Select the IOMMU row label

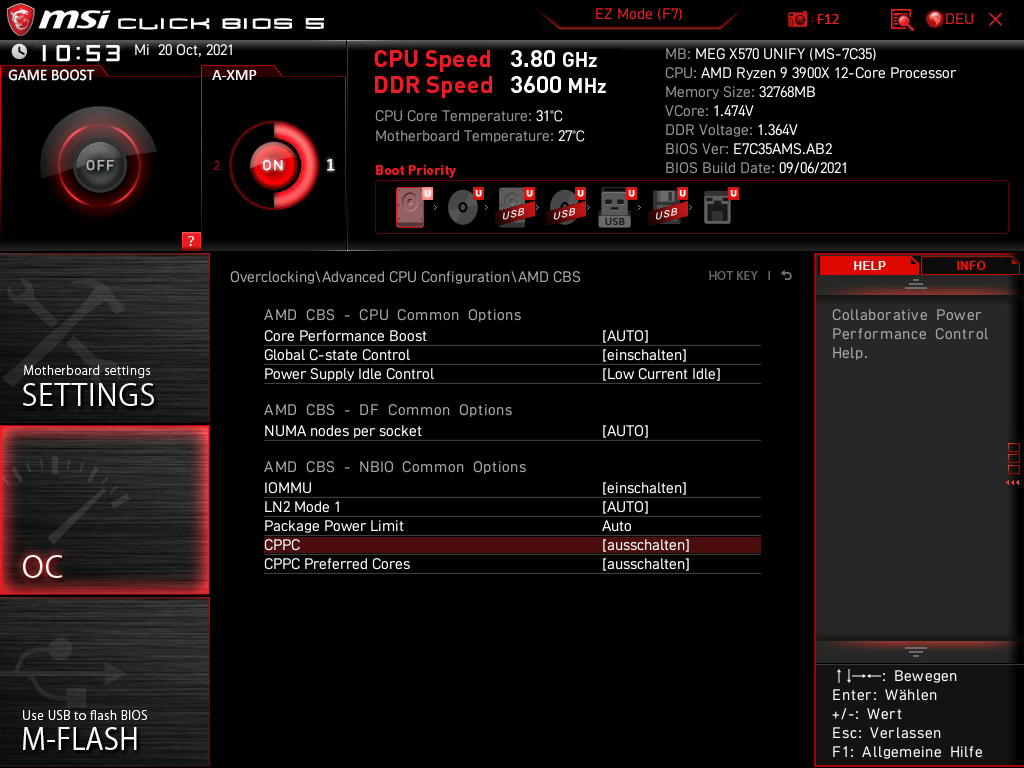point(288,488)
